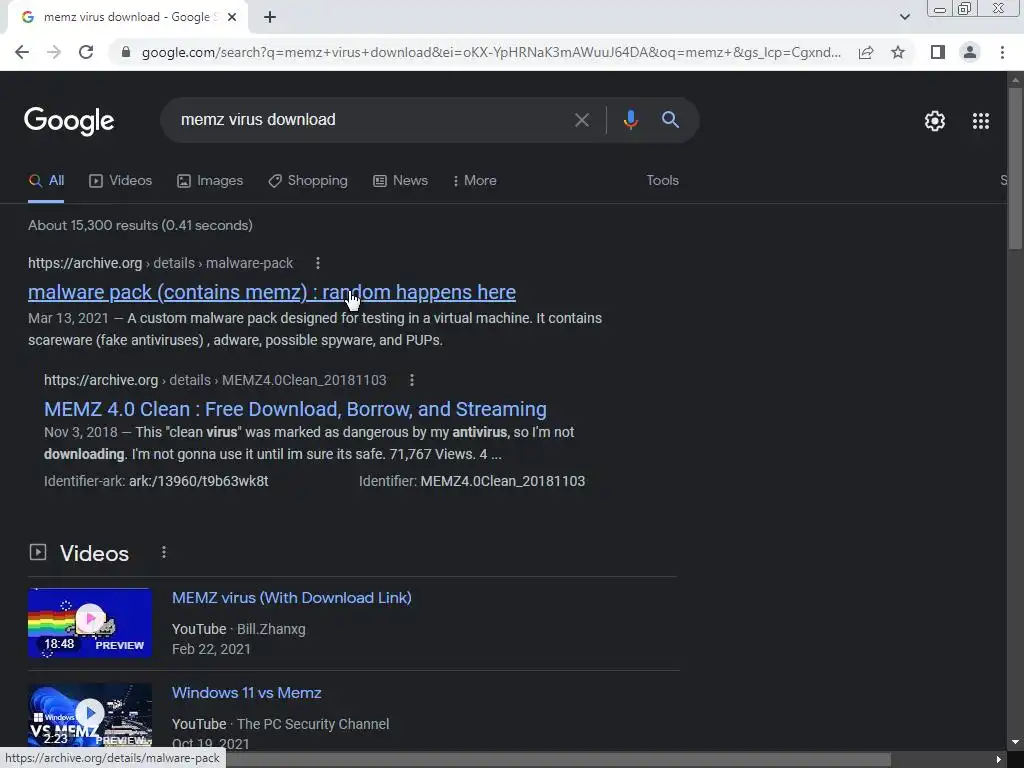Image resolution: width=1024 pixels, height=768 pixels.
Task: Click the padlock site info icon
Action: coord(126,52)
